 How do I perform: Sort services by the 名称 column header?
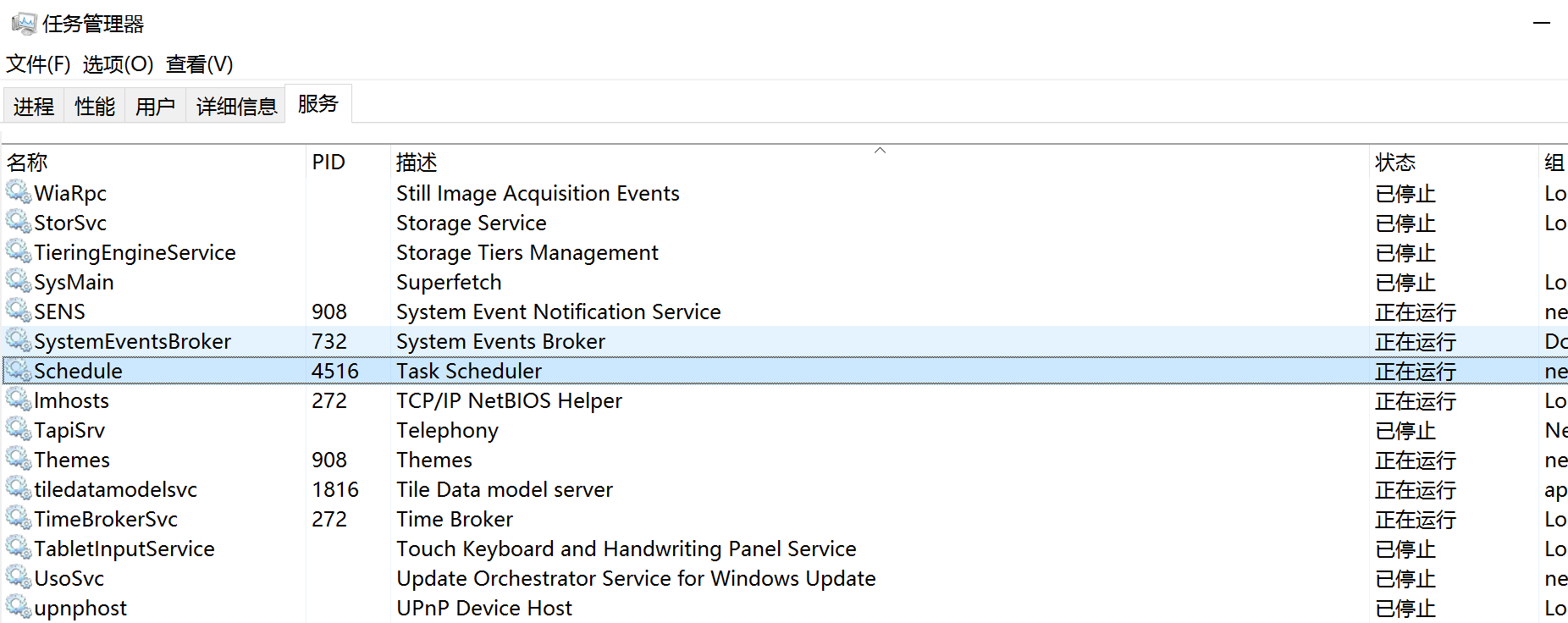[x=153, y=162]
